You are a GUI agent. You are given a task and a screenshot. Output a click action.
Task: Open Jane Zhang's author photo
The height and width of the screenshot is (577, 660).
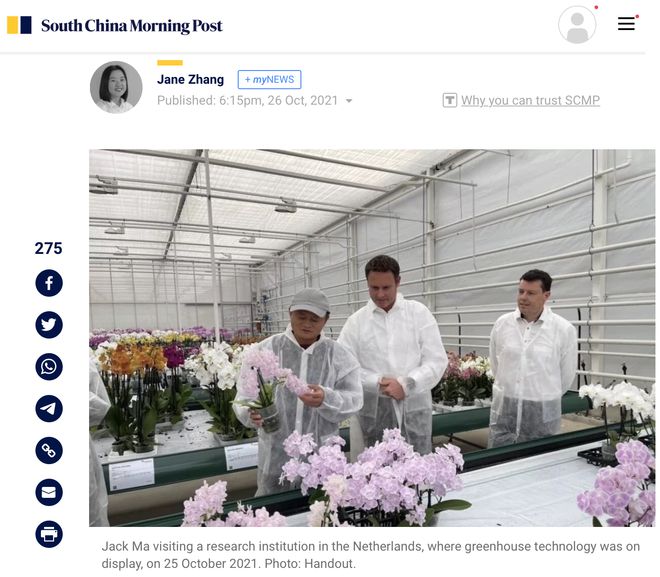pyautogui.click(x=116, y=87)
